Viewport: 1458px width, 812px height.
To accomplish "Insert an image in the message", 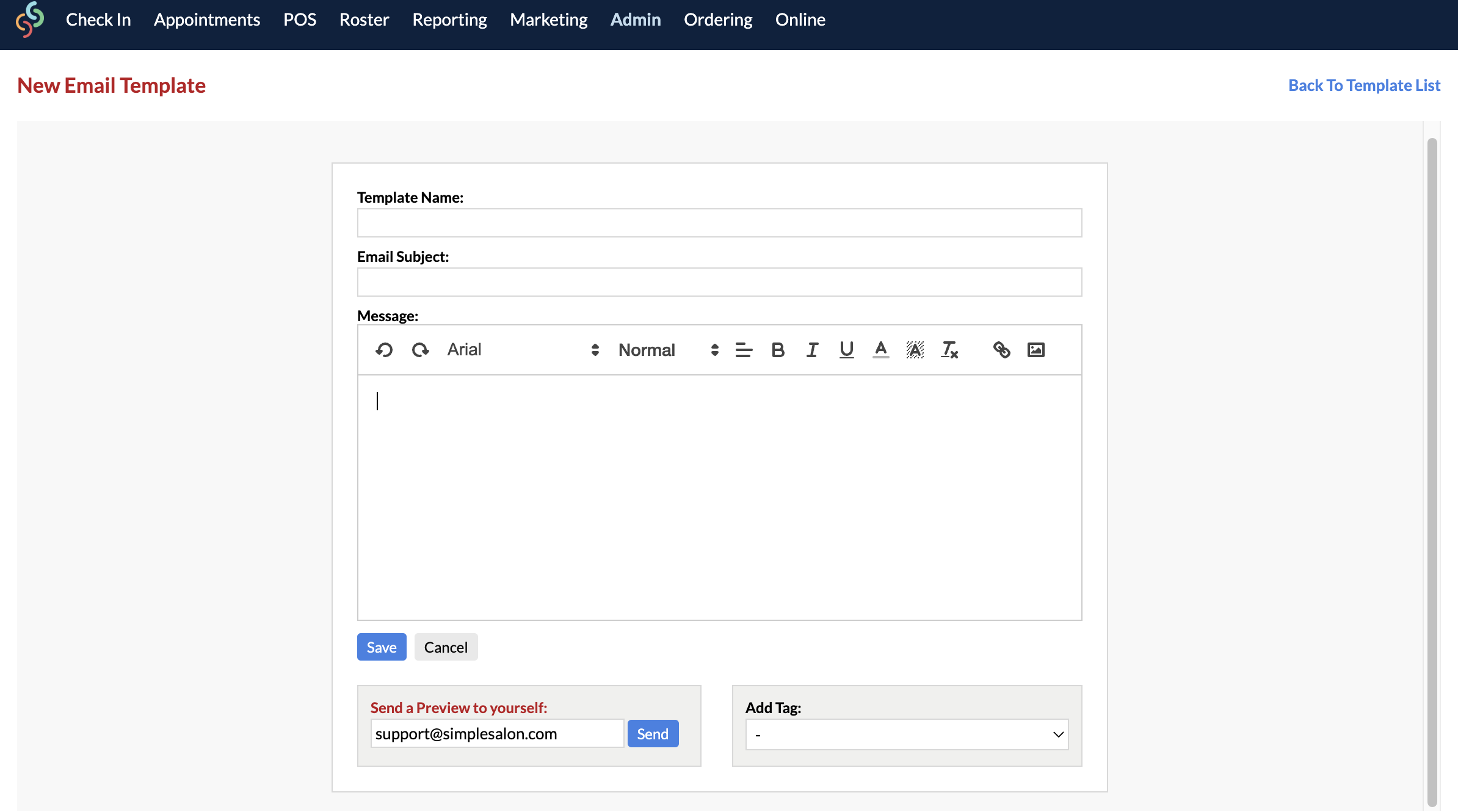I will tap(1036, 350).
